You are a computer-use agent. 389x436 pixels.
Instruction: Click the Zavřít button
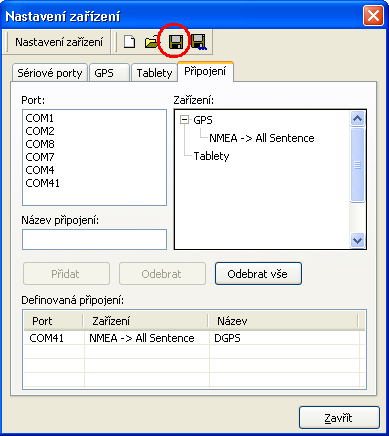[x=339, y=417]
